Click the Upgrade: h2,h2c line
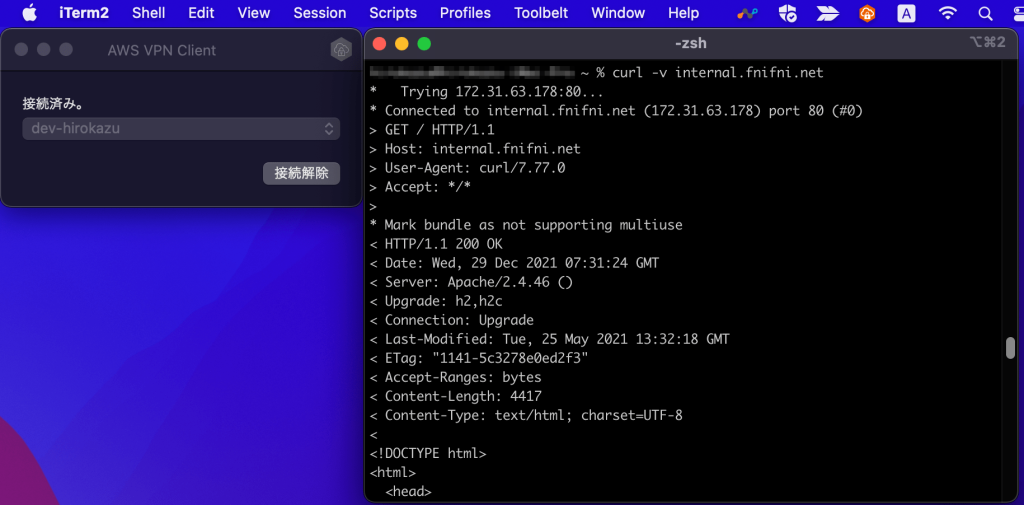This screenshot has width=1024, height=505. click(436, 301)
